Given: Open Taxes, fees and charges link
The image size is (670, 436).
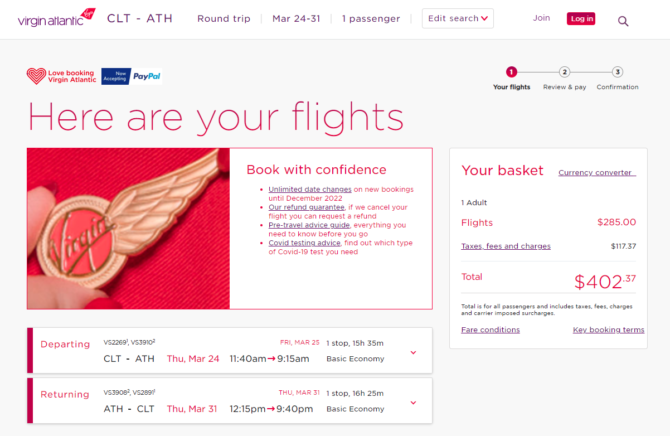Looking at the screenshot, I should (506, 246).
